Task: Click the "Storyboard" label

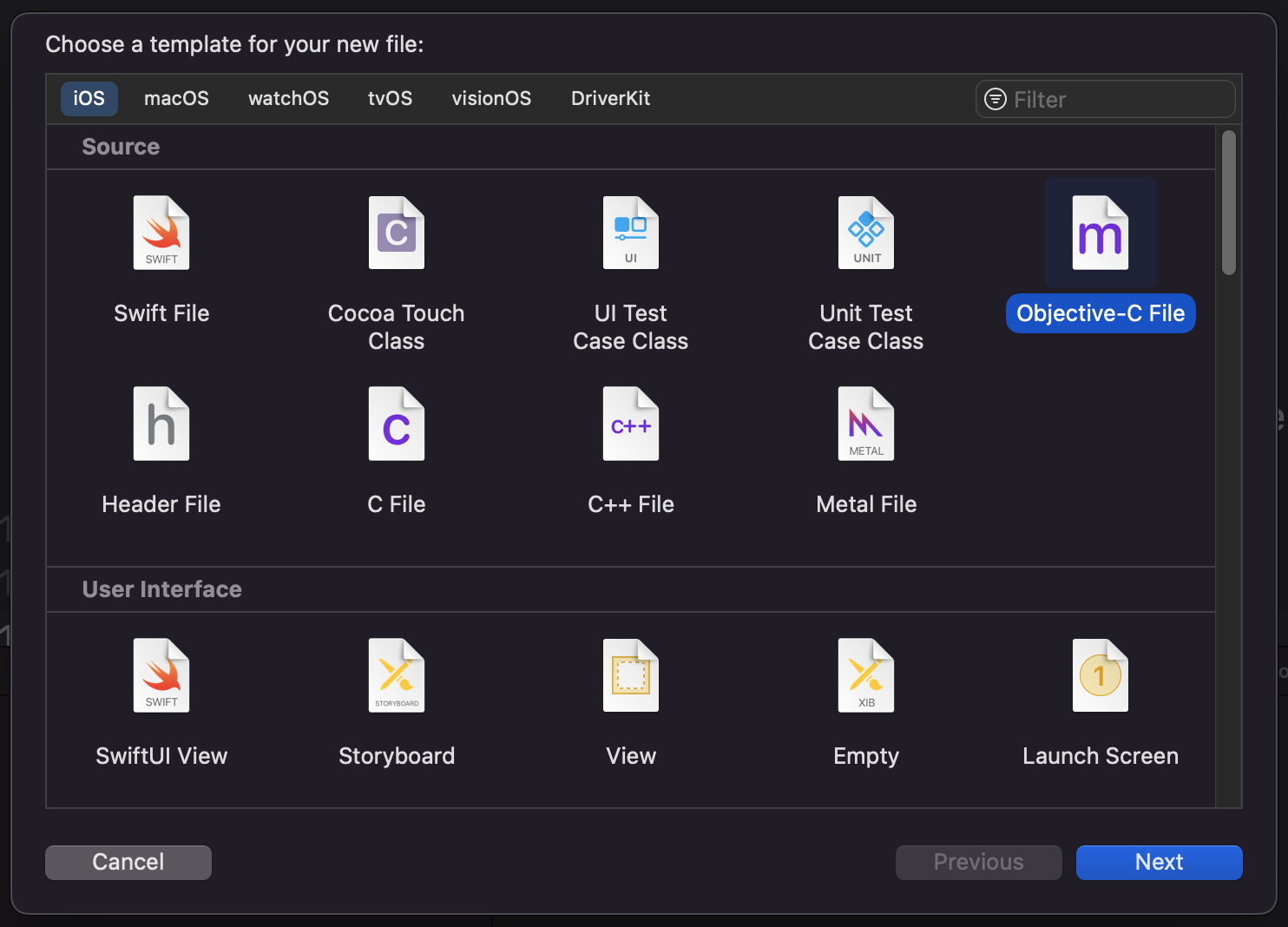Action: (397, 756)
